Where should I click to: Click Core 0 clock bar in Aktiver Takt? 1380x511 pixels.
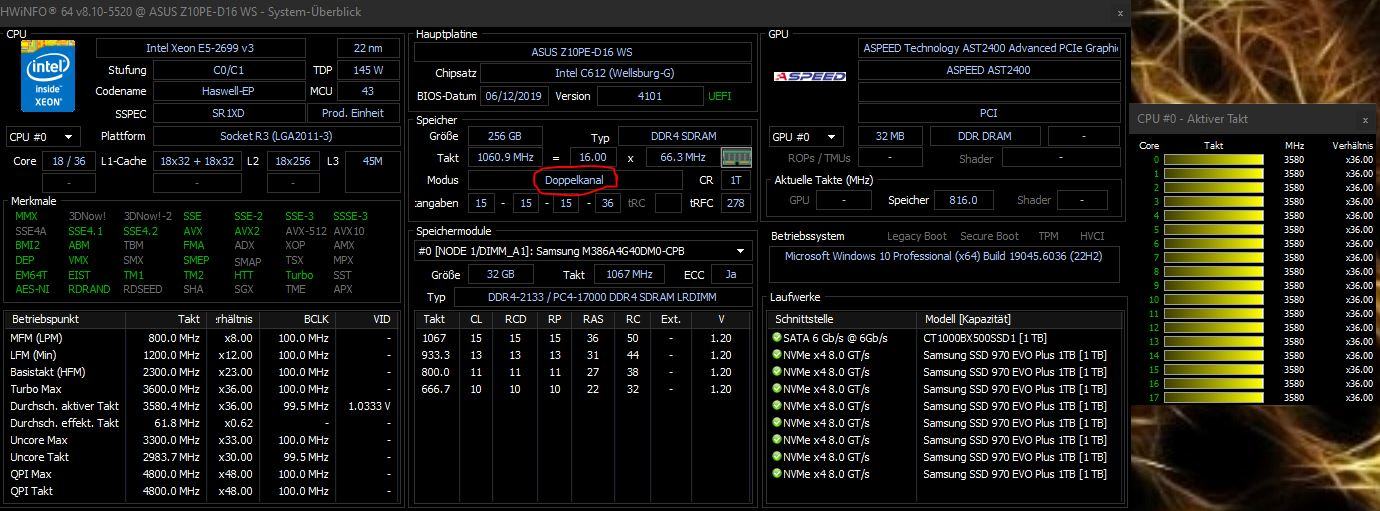pyautogui.click(x=1213, y=160)
